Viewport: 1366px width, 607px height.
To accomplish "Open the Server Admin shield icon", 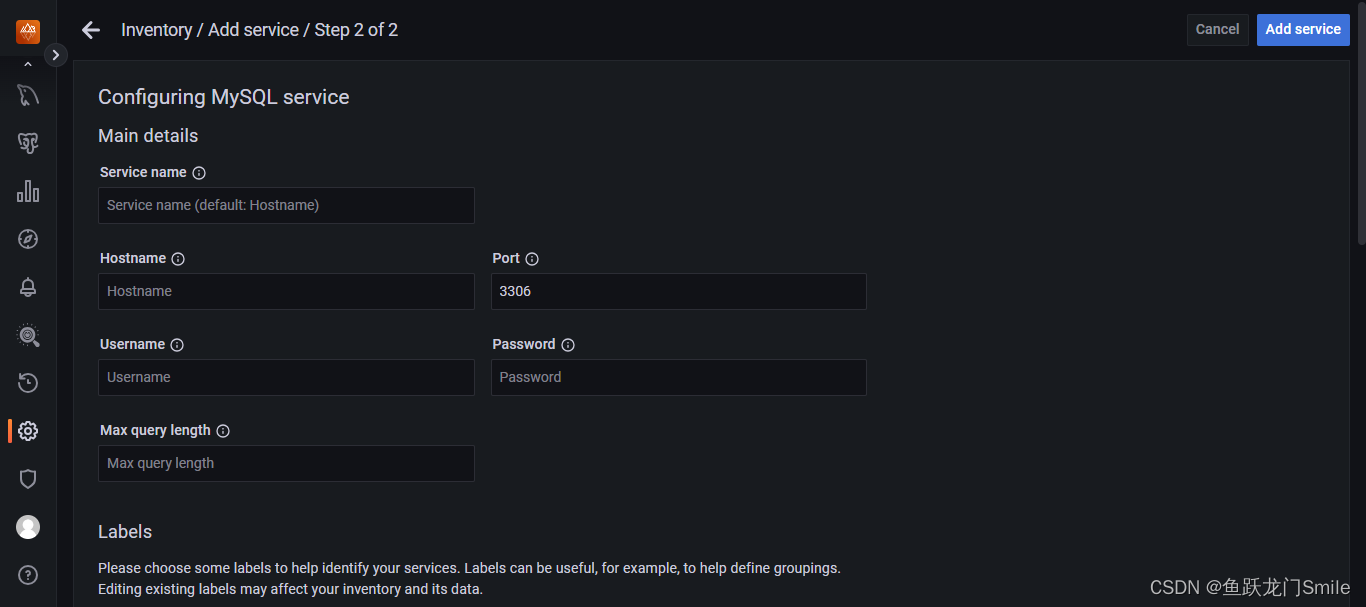I will click(28, 479).
